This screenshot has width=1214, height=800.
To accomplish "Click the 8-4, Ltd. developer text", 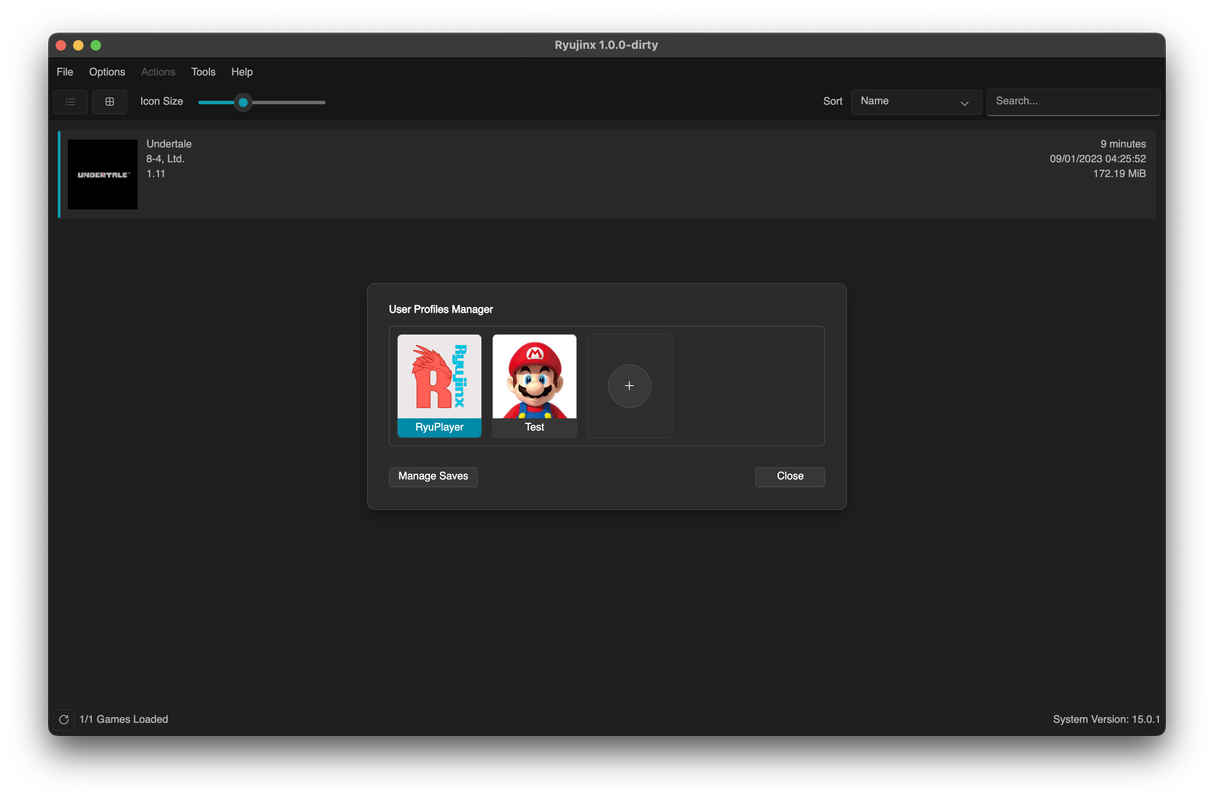I will coord(165,159).
